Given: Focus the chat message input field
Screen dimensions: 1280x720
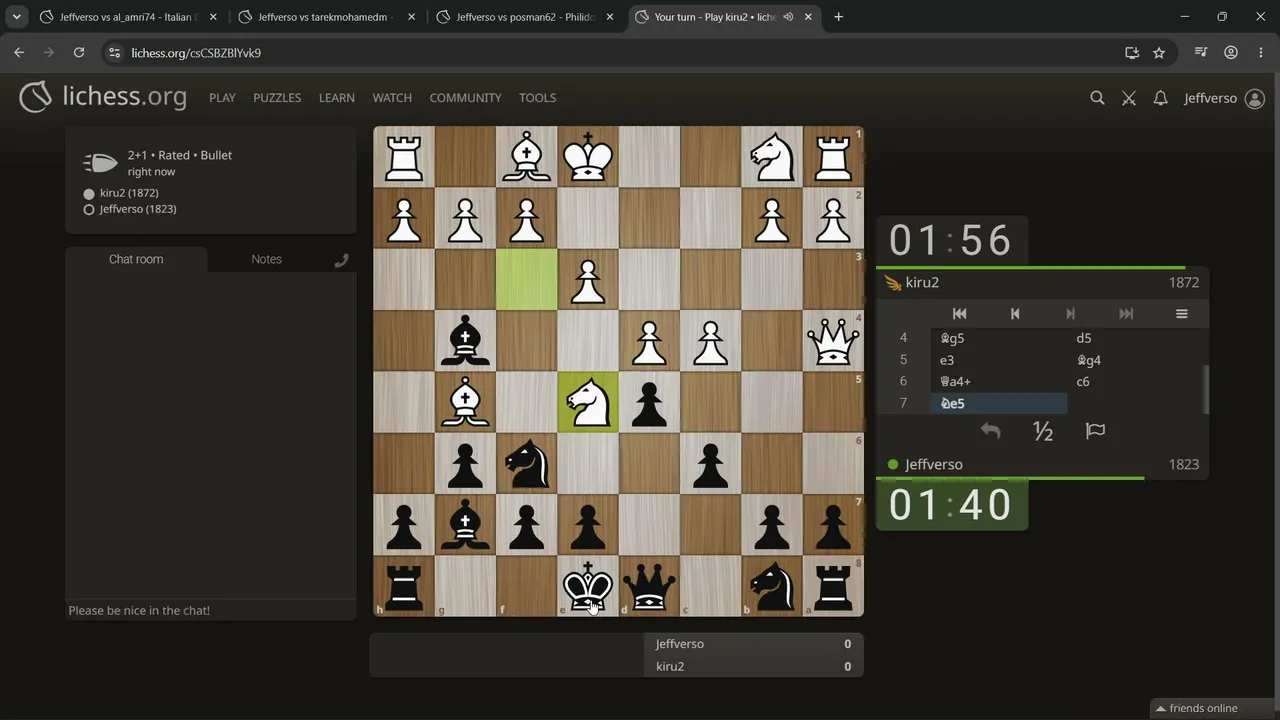Looking at the screenshot, I should pos(211,610).
